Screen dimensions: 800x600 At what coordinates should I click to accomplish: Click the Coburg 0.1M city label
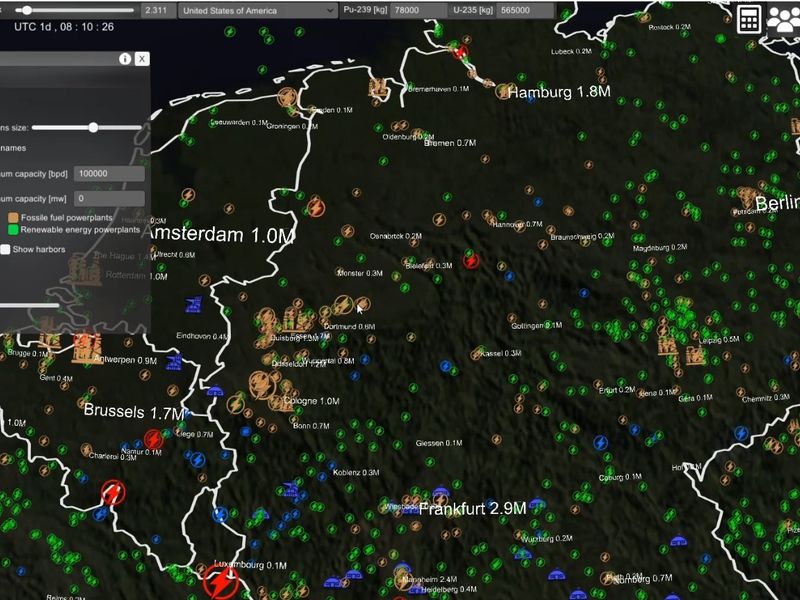coord(620,477)
